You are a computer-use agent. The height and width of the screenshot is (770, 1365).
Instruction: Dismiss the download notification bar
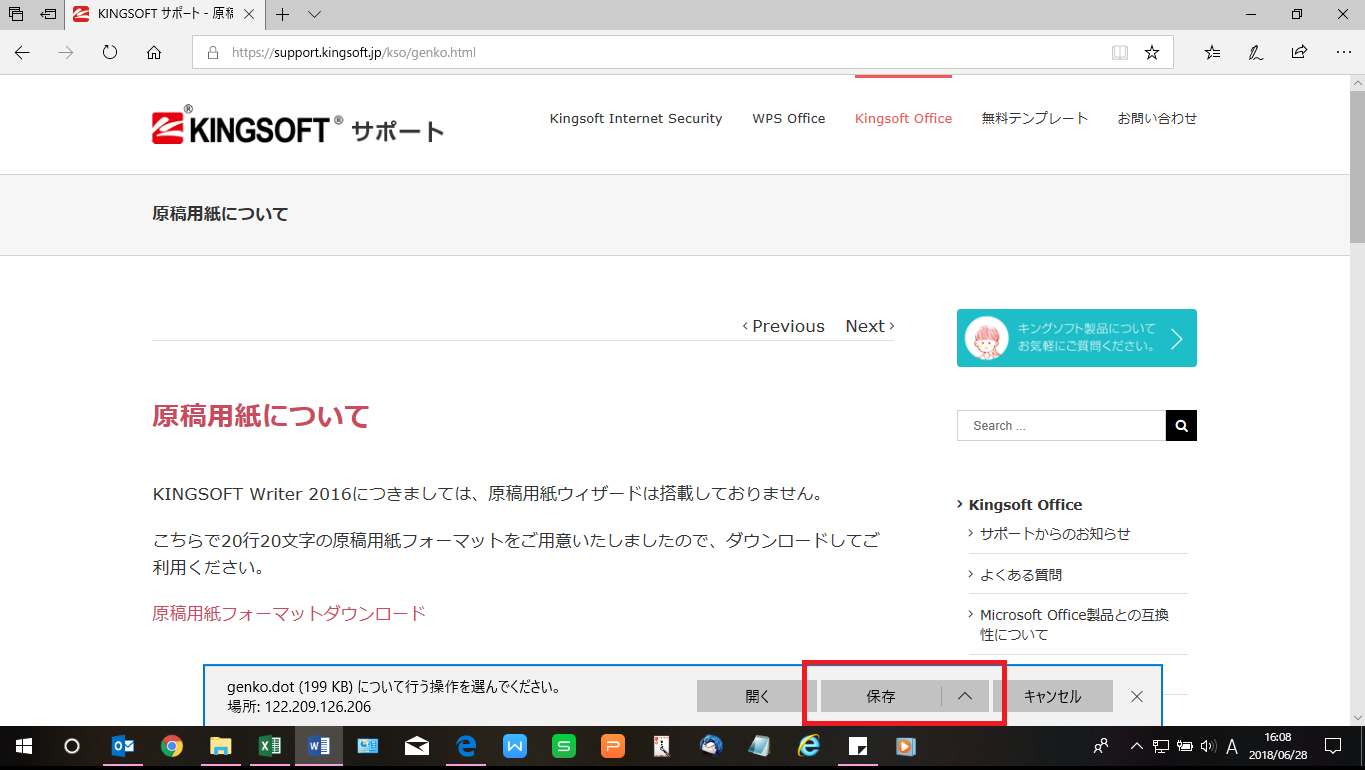pyautogui.click(x=1137, y=696)
